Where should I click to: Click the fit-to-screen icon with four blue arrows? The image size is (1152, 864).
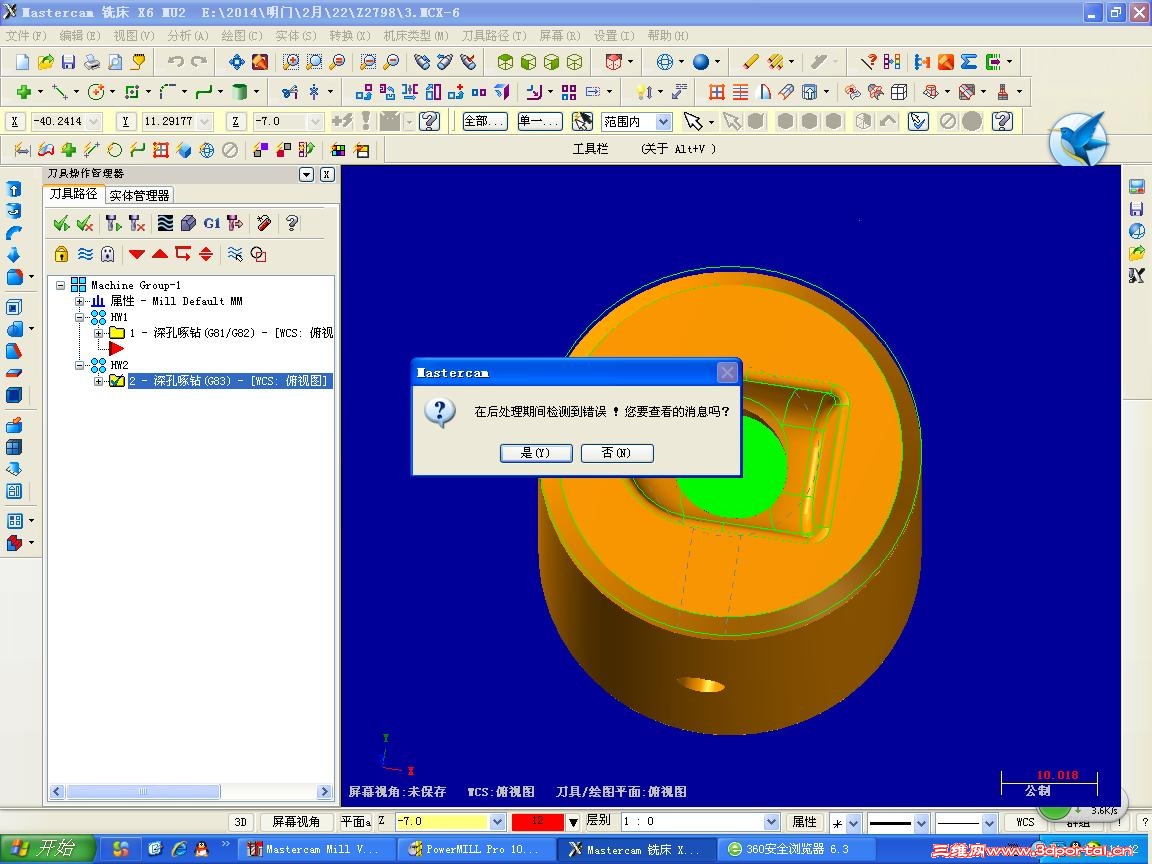237,62
